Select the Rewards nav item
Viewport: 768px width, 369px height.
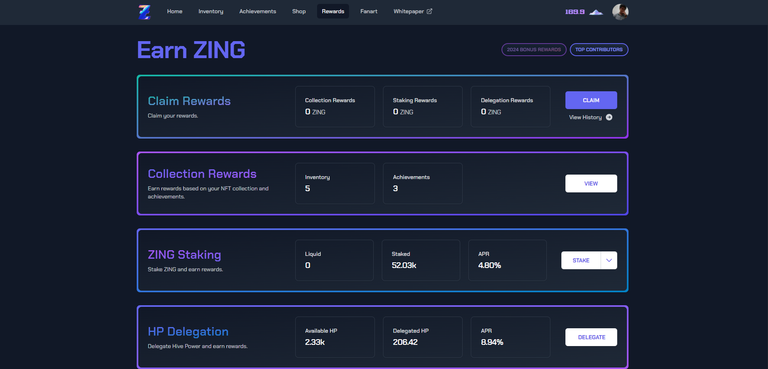(x=333, y=11)
